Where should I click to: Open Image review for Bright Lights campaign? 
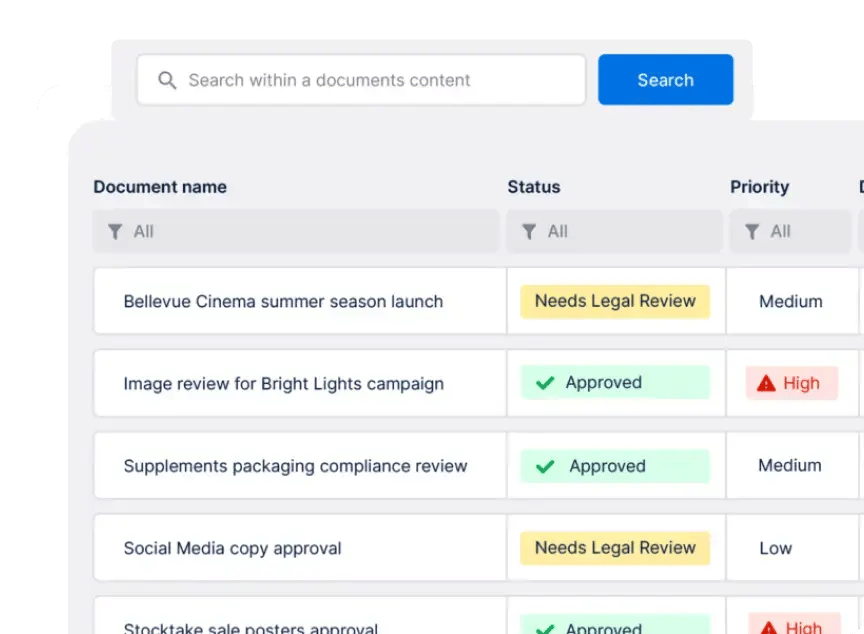pos(283,384)
